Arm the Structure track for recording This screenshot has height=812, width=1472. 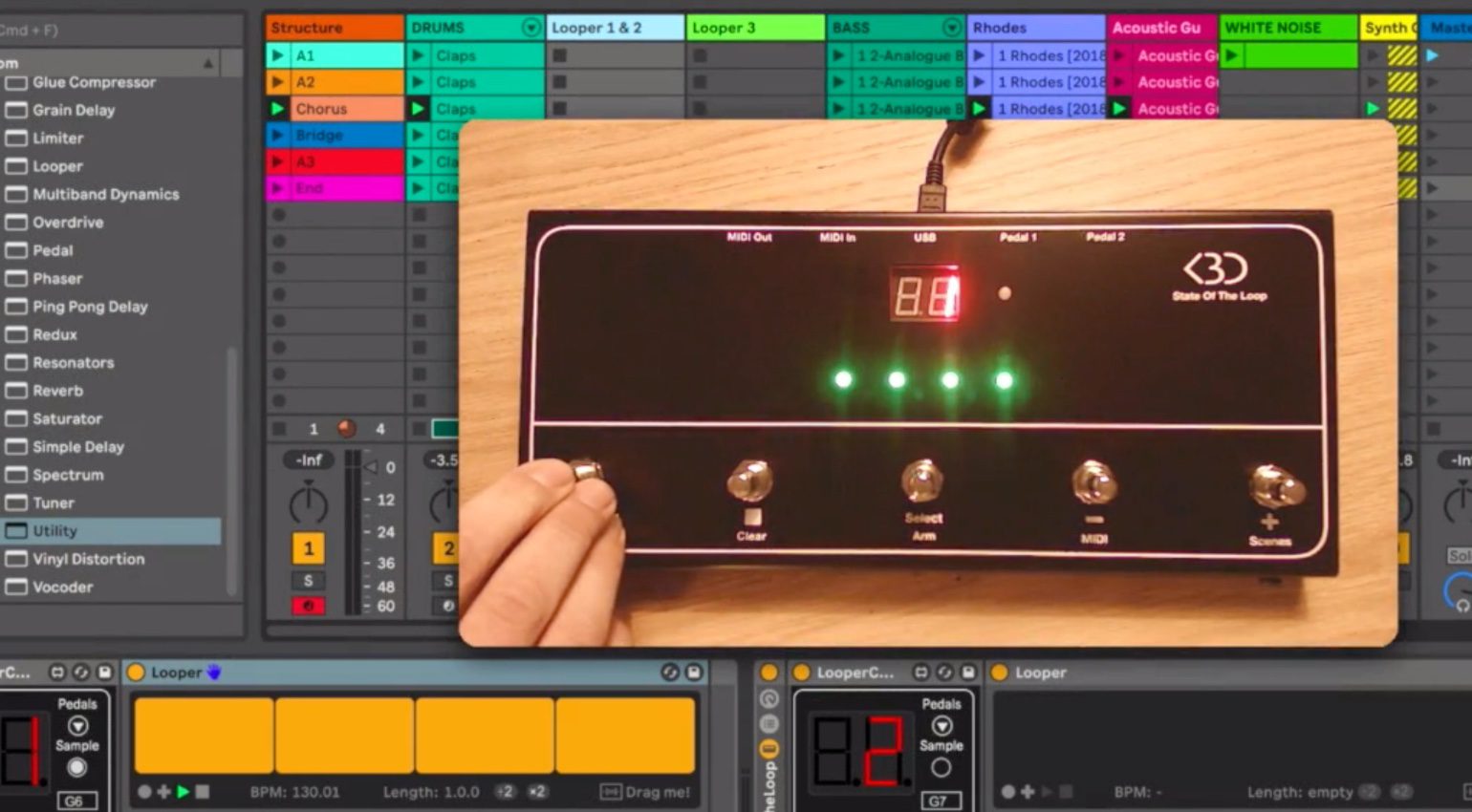(x=308, y=606)
